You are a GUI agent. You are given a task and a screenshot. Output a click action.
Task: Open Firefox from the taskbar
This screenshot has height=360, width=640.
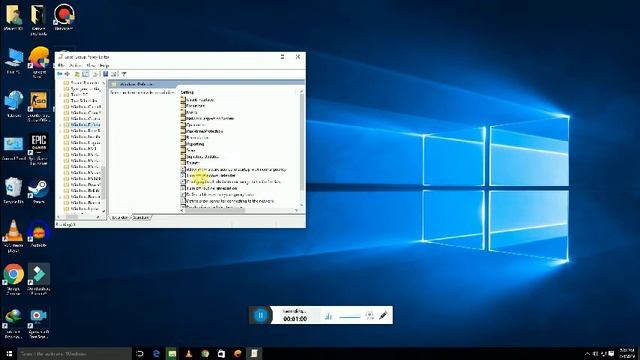[238, 353]
